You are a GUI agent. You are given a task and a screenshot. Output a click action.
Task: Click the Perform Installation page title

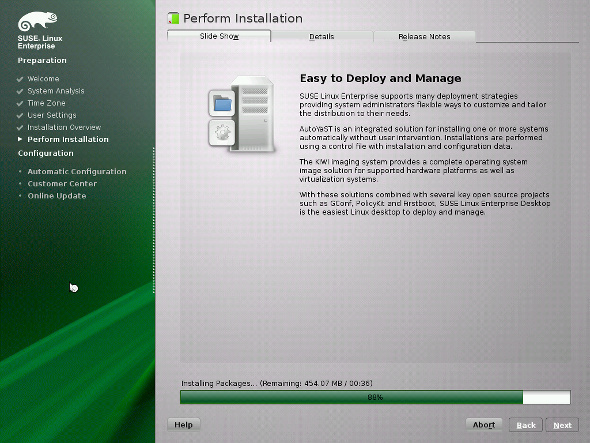[x=243, y=18]
